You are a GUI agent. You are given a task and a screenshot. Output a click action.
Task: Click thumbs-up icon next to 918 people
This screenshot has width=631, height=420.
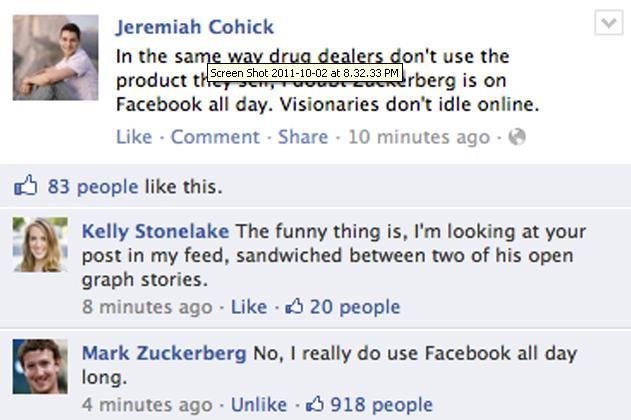[315, 405]
